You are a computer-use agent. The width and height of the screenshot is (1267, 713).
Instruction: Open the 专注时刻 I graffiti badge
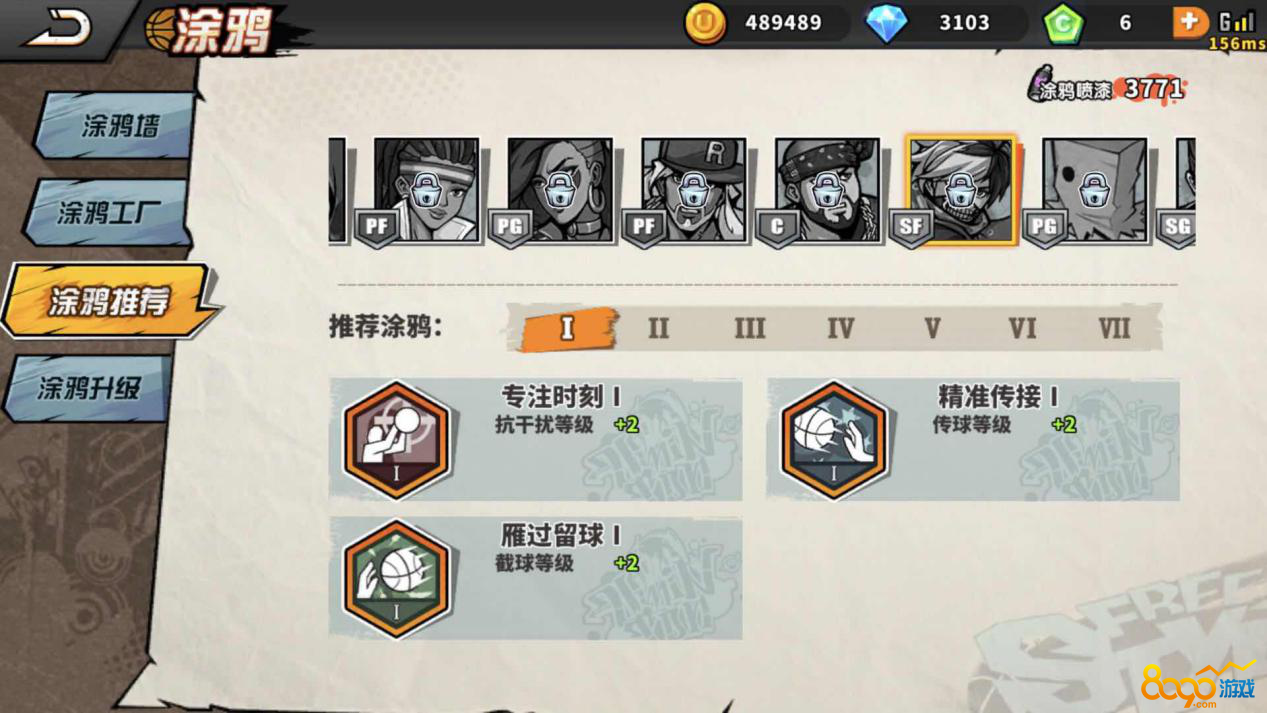click(x=396, y=440)
